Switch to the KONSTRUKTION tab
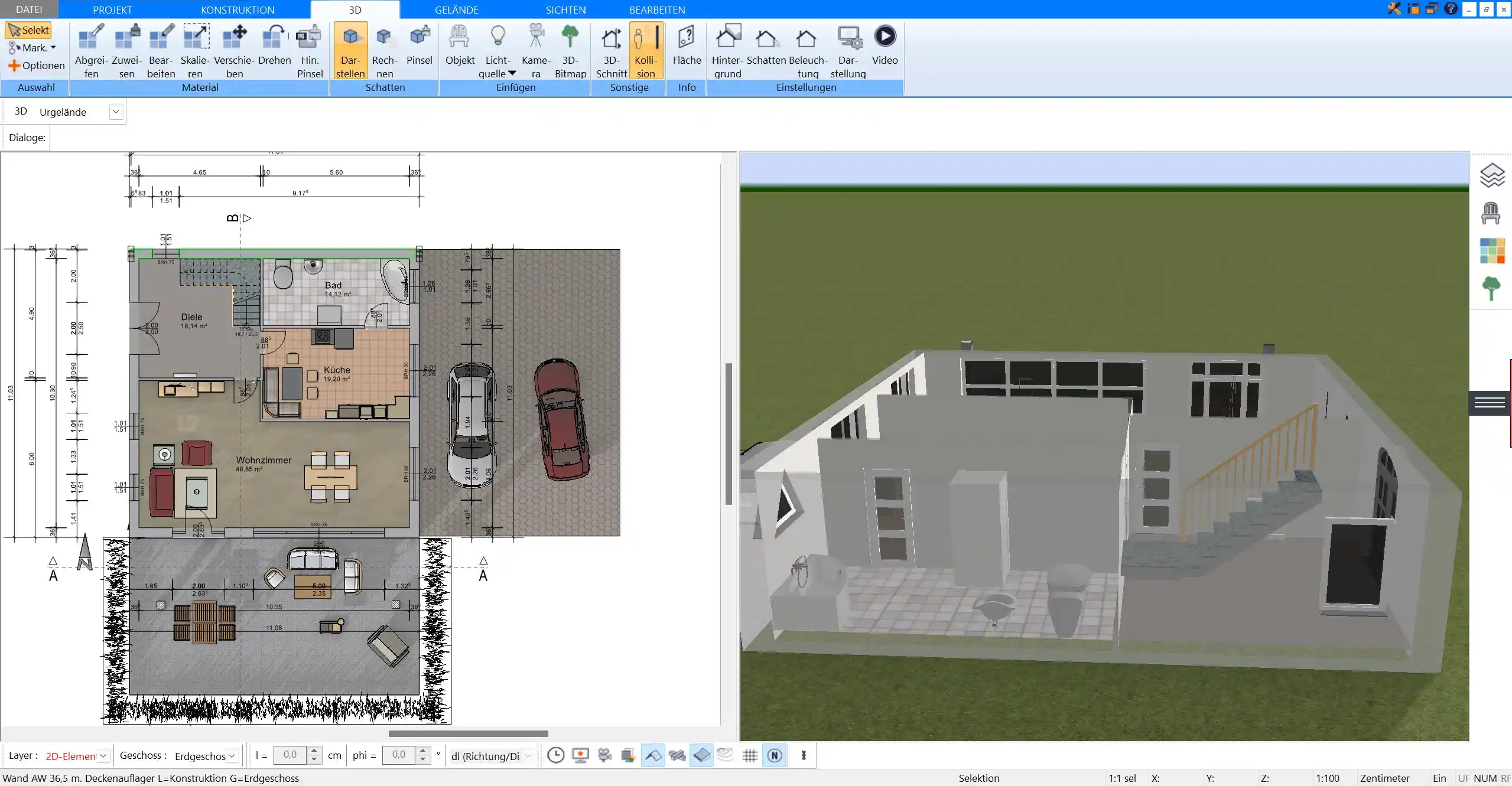 click(x=238, y=10)
